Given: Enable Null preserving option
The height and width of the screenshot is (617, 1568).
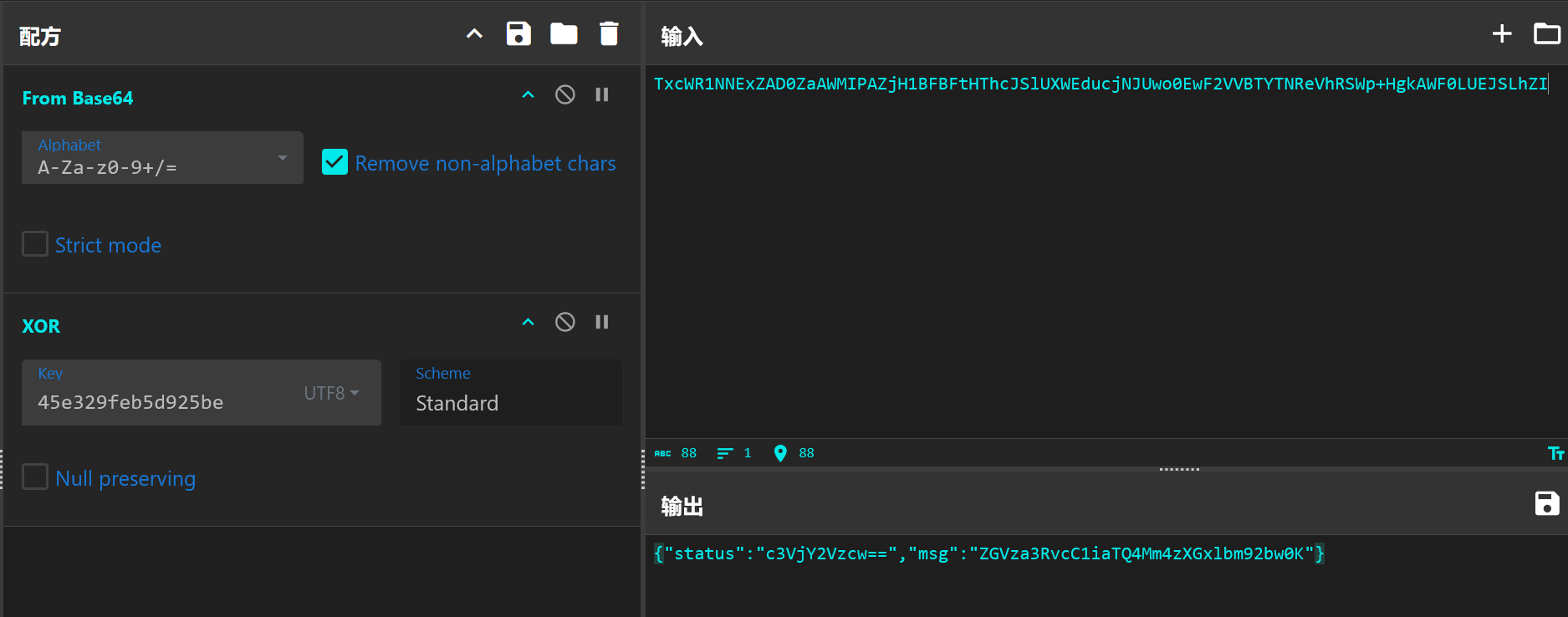Looking at the screenshot, I should pyautogui.click(x=35, y=477).
